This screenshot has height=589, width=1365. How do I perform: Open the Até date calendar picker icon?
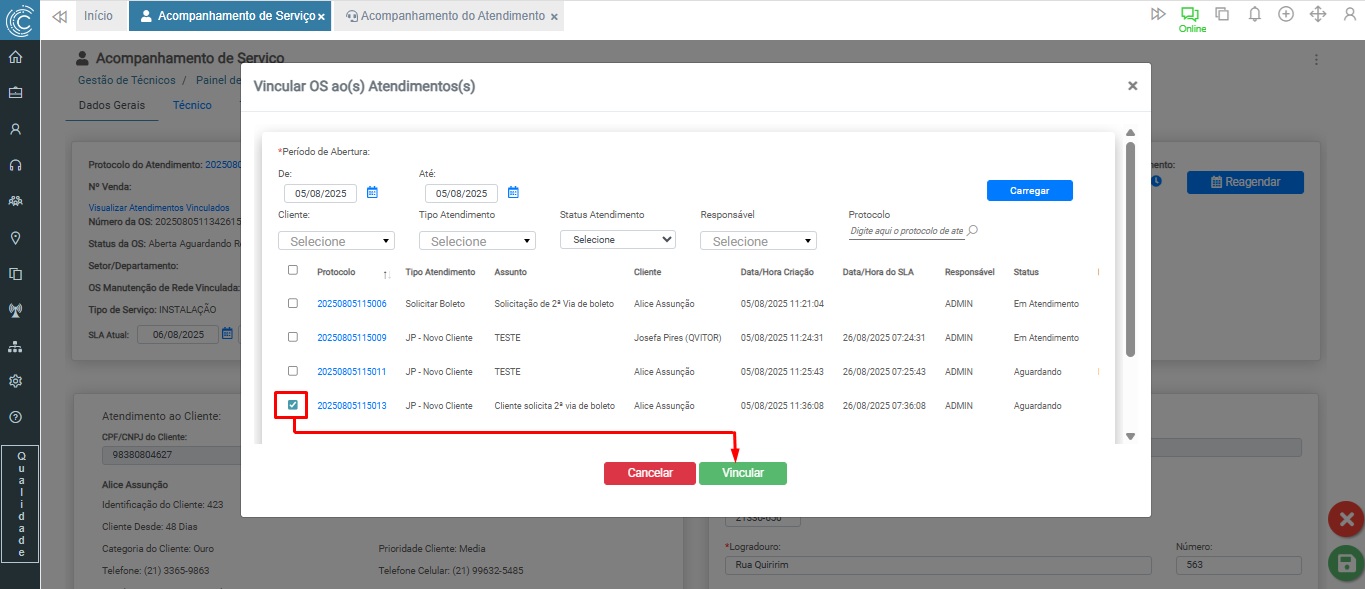(513, 193)
